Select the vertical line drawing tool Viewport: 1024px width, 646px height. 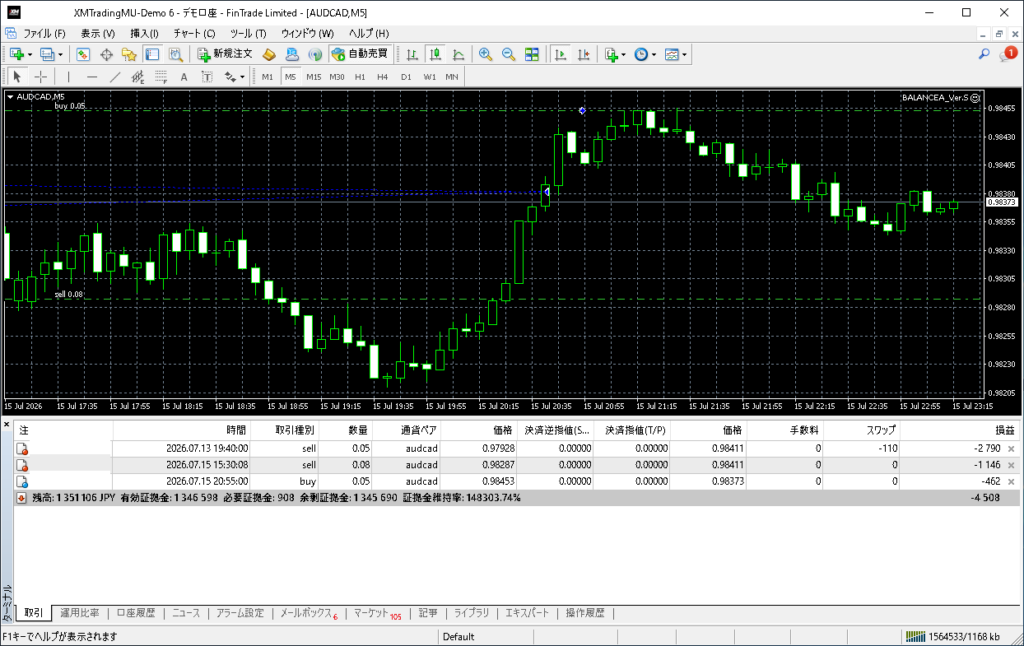pyautogui.click(x=69, y=77)
